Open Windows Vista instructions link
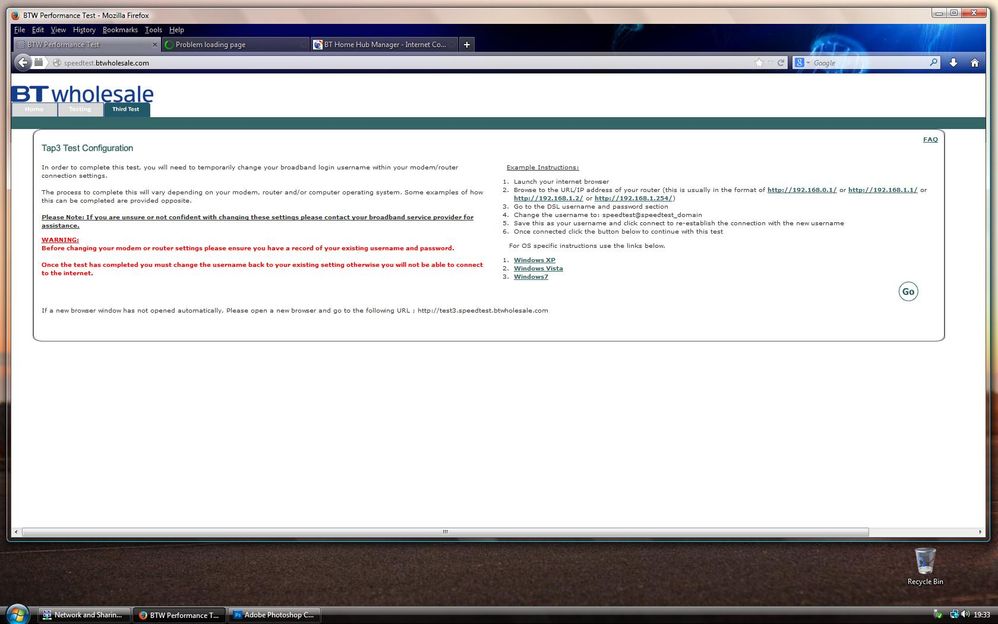Screen dimensions: 998x624 click(x=538, y=268)
